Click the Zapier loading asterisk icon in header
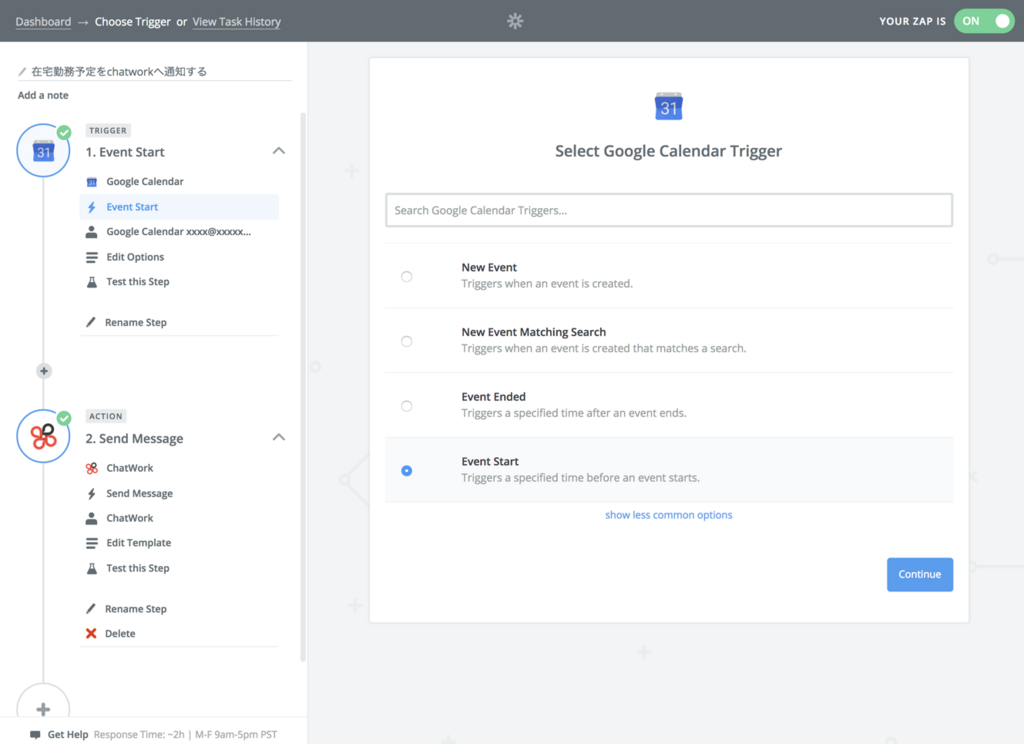This screenshot has width=1024, height=744. click(x=515, y=21)
